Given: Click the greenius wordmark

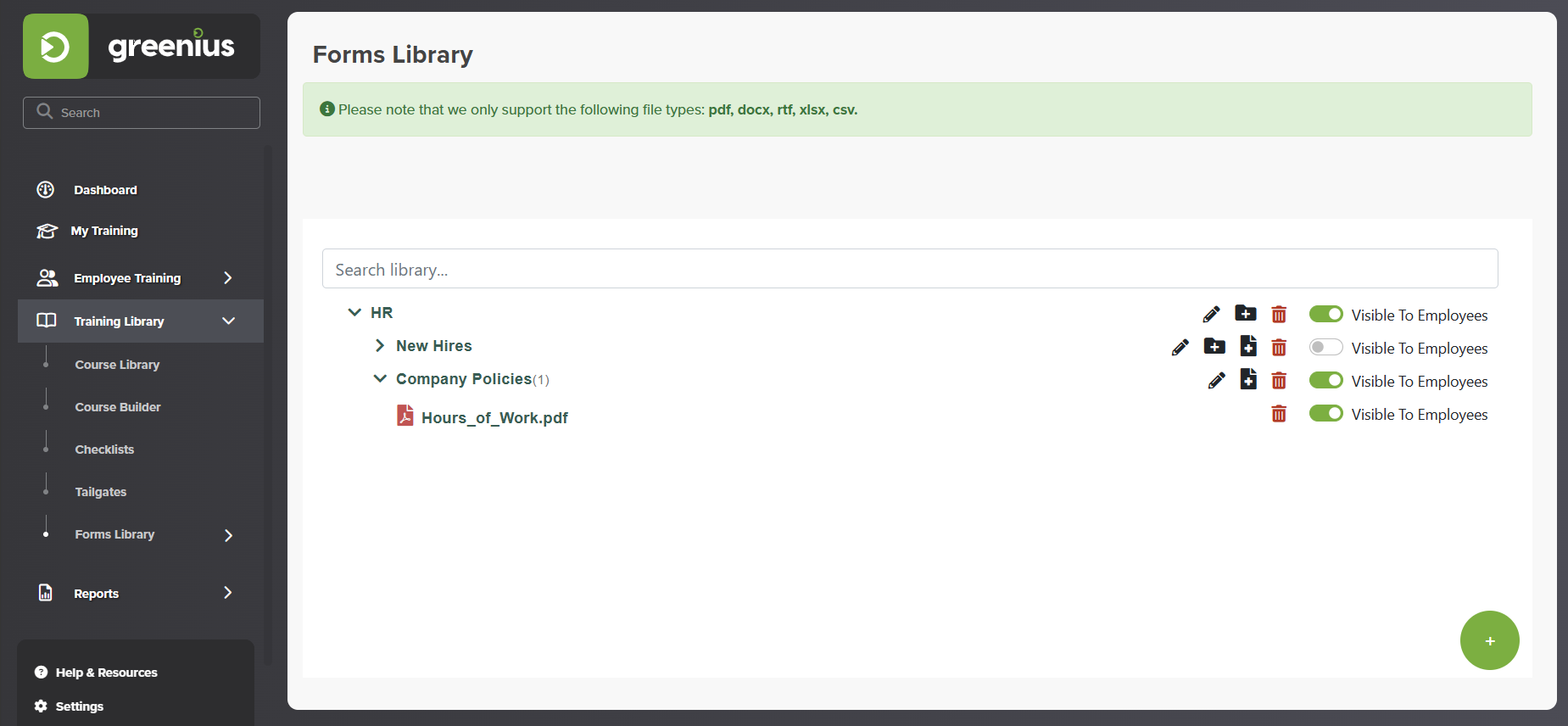Looking at the screenshot, I should 171,45.
